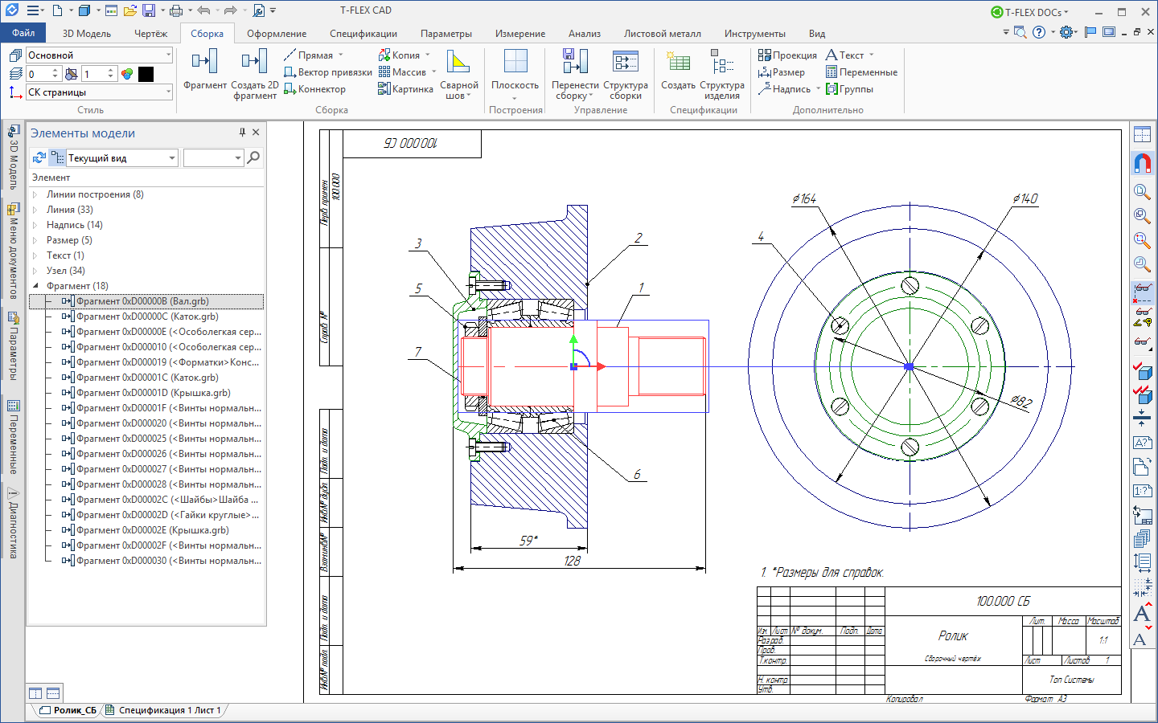This screenshot has width=1158, height=723.
Task: Pin the Элементы модели panel
Action: click(x=242, y=132)
